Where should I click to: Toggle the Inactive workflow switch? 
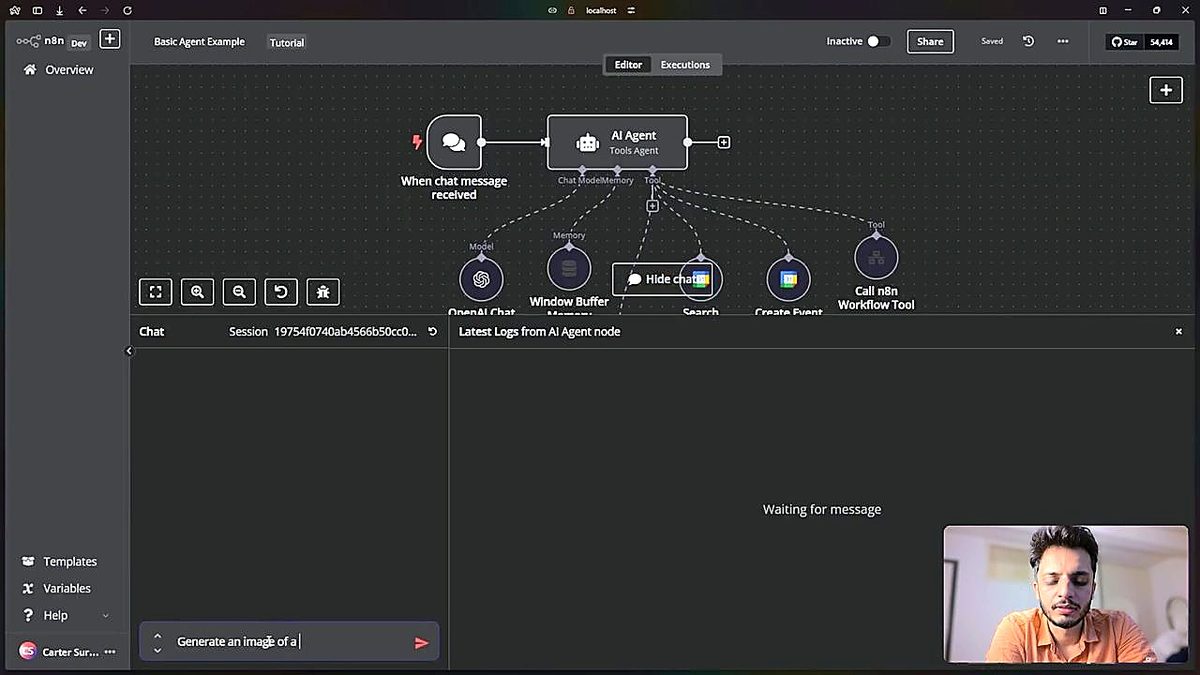[x=878, y=41]
